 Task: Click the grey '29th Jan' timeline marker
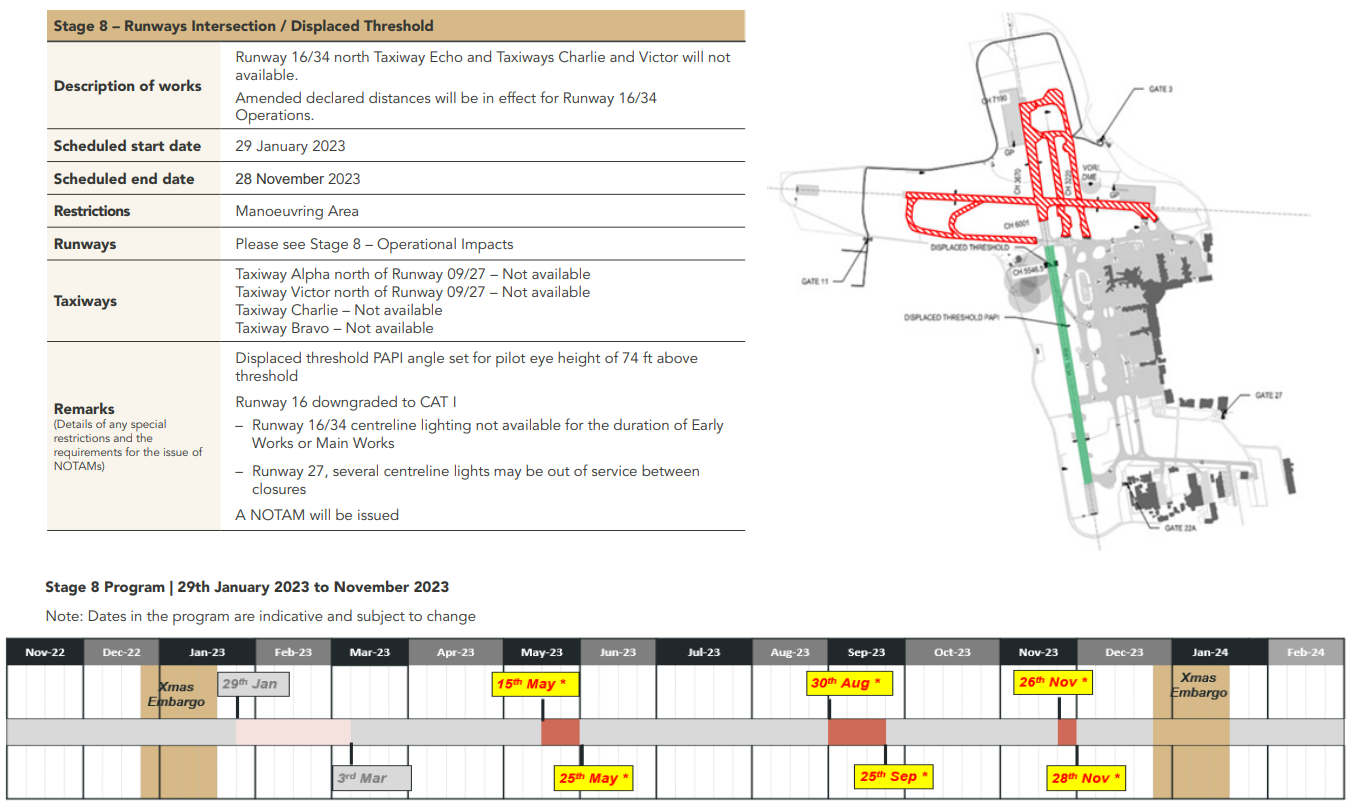pos(254,684)
